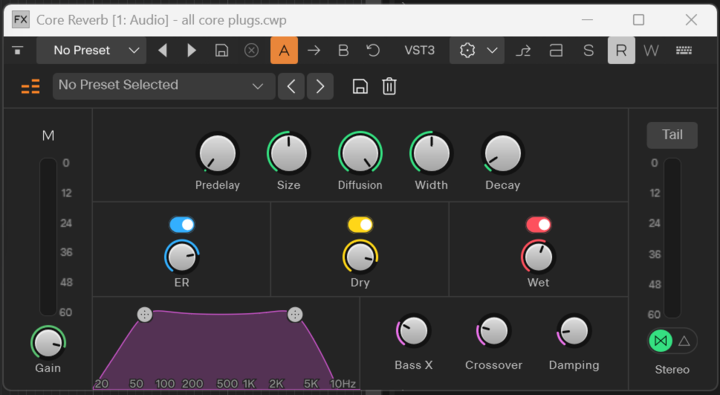This screenshot has width=720, height=395.
Task: Click the copy A to B arrow
Action: [314, 50]
